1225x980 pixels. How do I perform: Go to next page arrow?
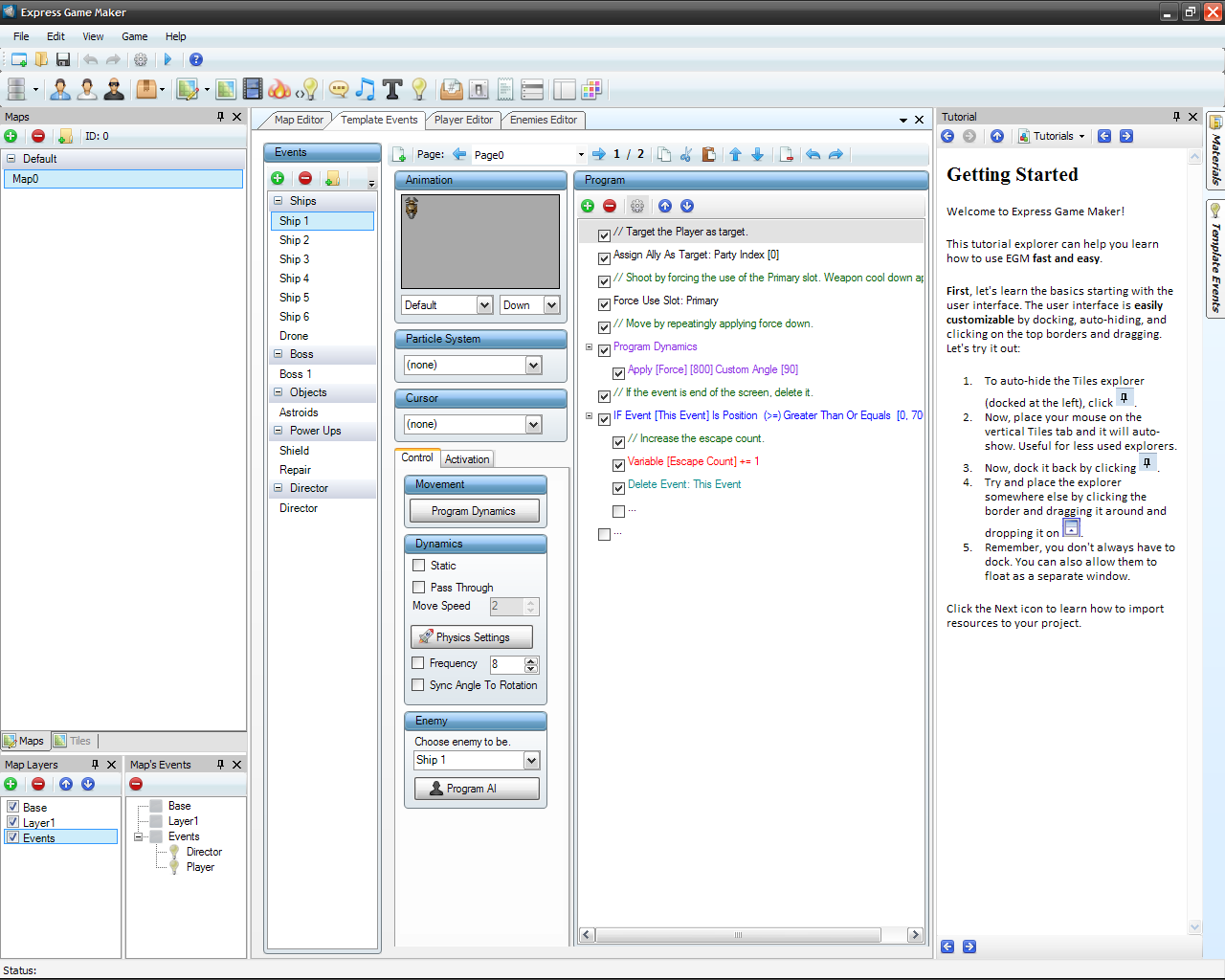(x=599, y=154)
